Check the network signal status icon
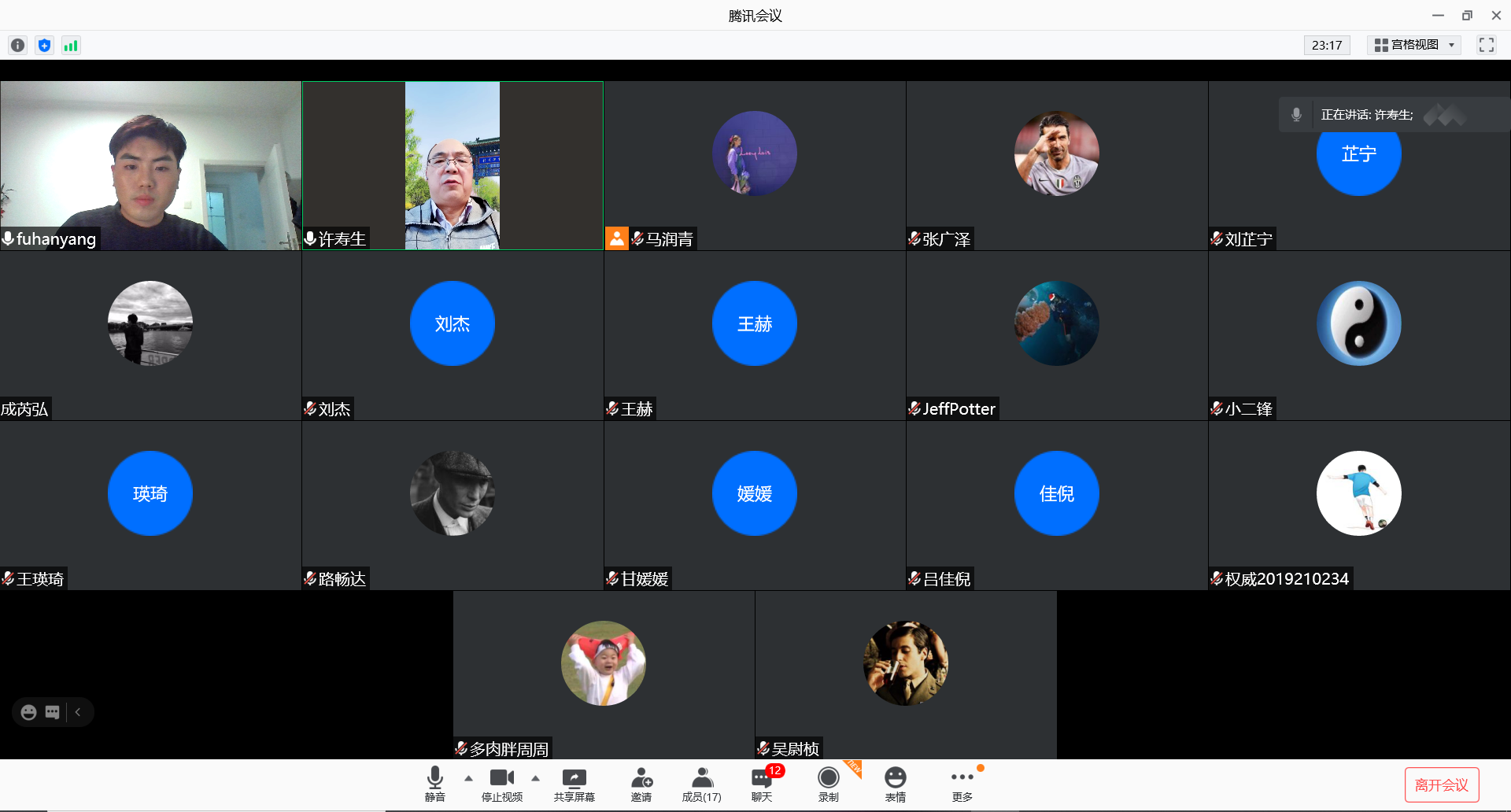Viewport: 1511px width, 812px height. click(71, 46)
